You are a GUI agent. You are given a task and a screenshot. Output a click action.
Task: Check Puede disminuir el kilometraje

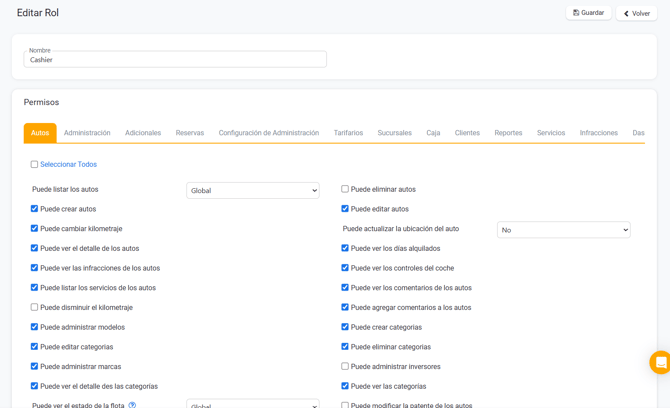34,307
